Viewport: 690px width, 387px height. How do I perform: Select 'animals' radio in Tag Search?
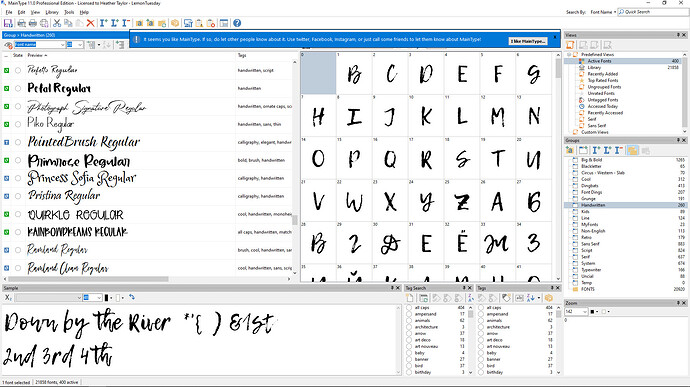409,321
